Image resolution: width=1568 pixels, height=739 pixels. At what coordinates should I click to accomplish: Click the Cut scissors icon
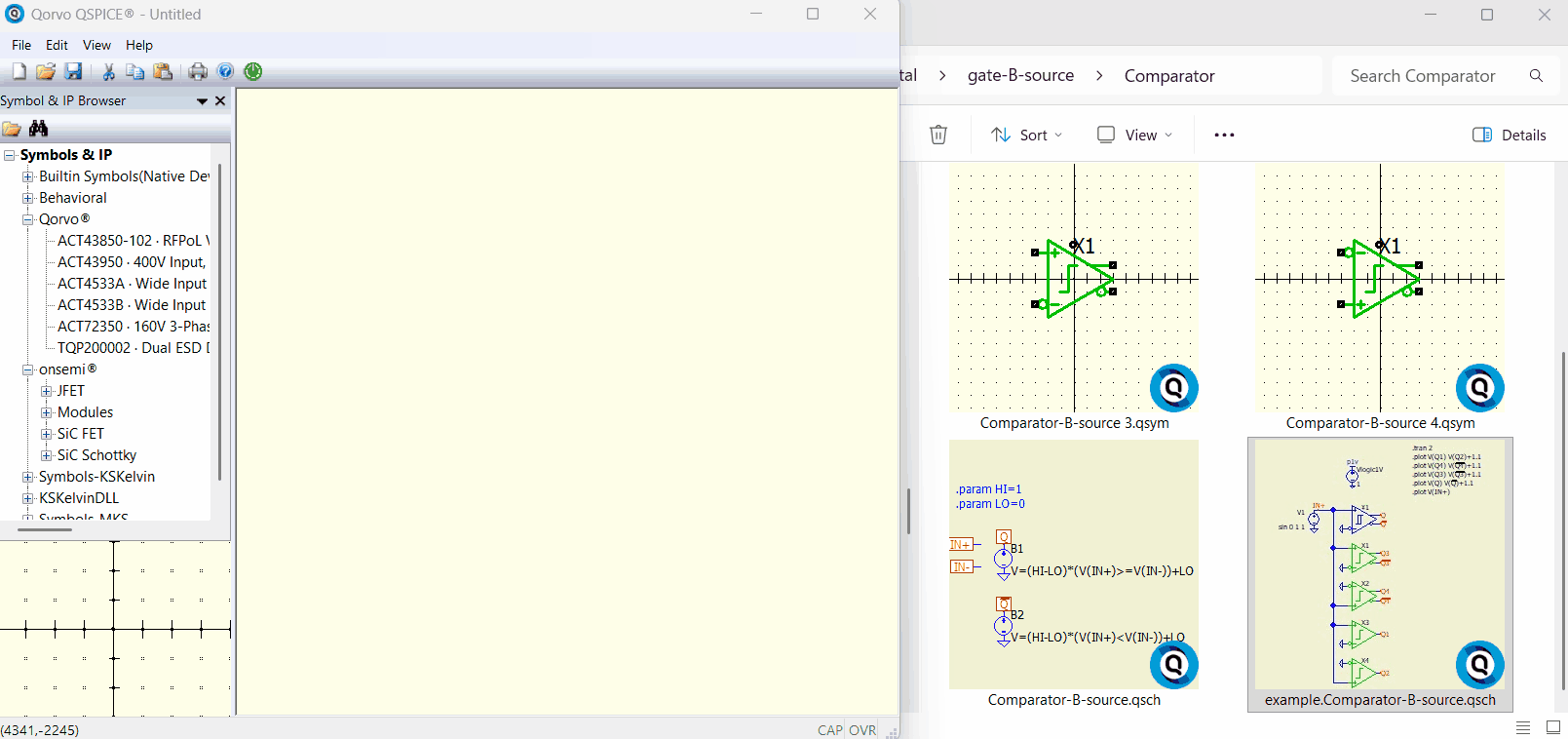tap(108, 71)
